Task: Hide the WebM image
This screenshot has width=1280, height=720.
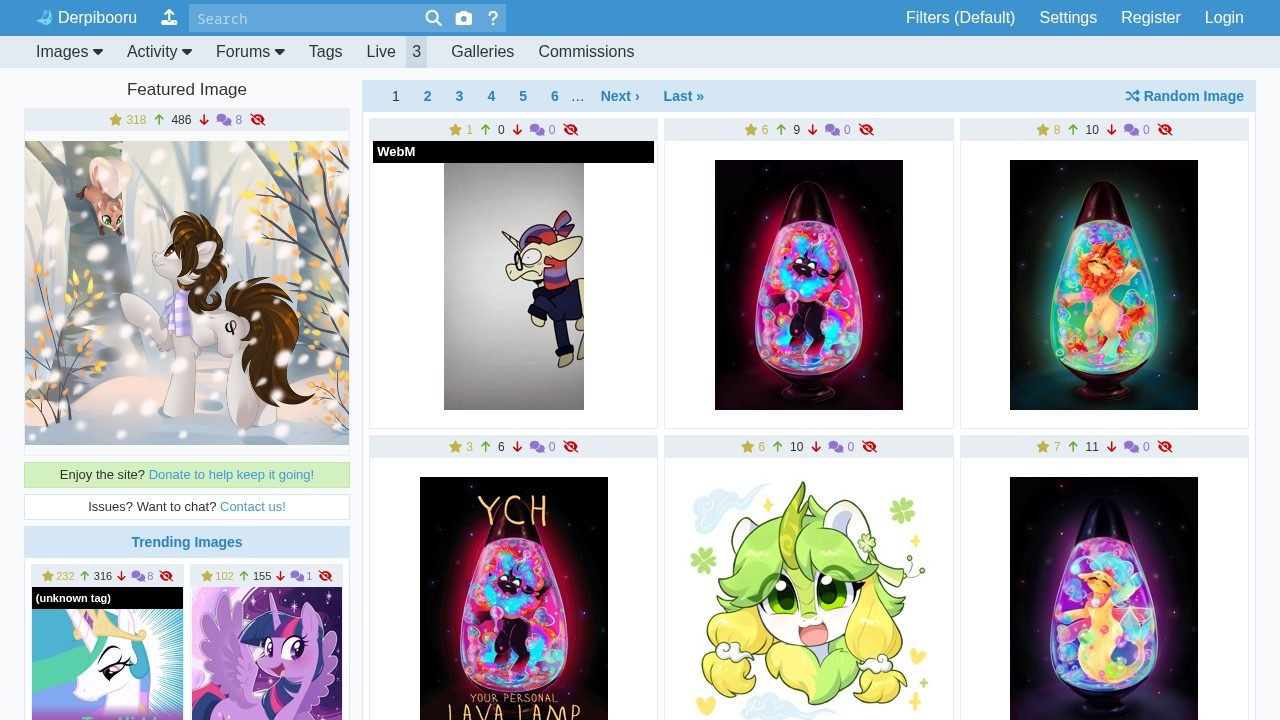Action: click(x=571, y=130)
